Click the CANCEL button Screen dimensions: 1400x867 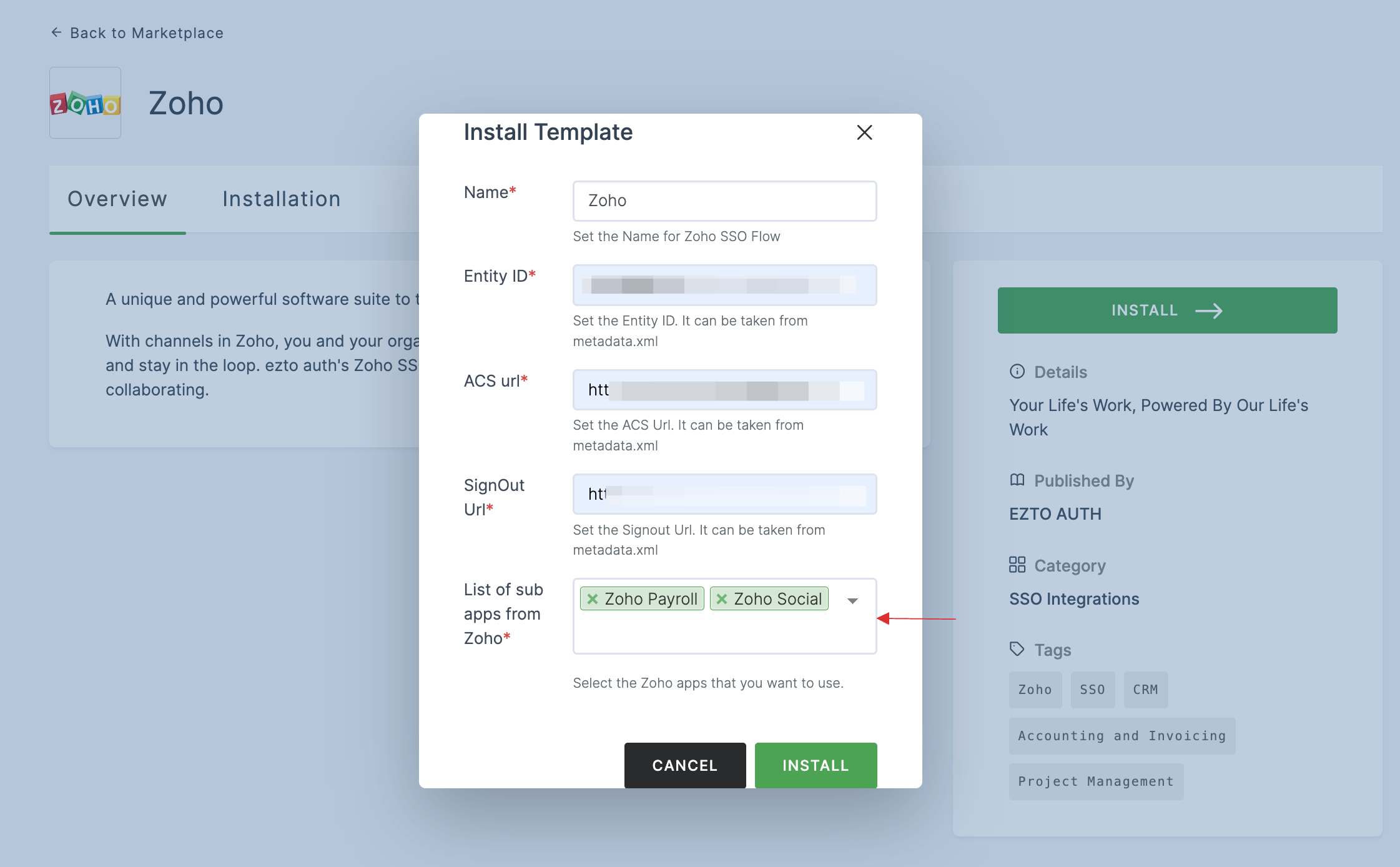(x=685, y=764)
